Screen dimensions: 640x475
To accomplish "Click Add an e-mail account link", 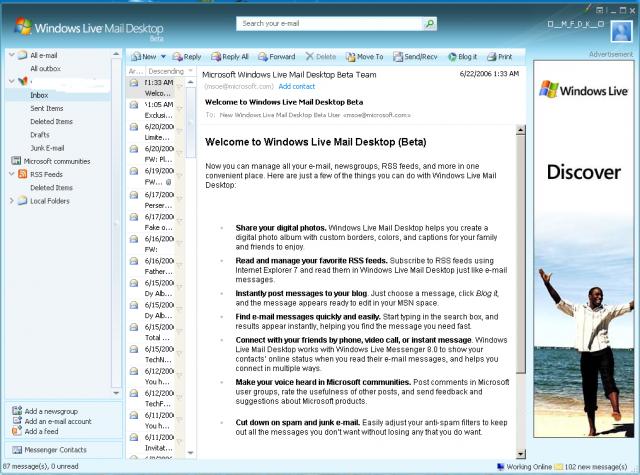I will click(58, 421).
